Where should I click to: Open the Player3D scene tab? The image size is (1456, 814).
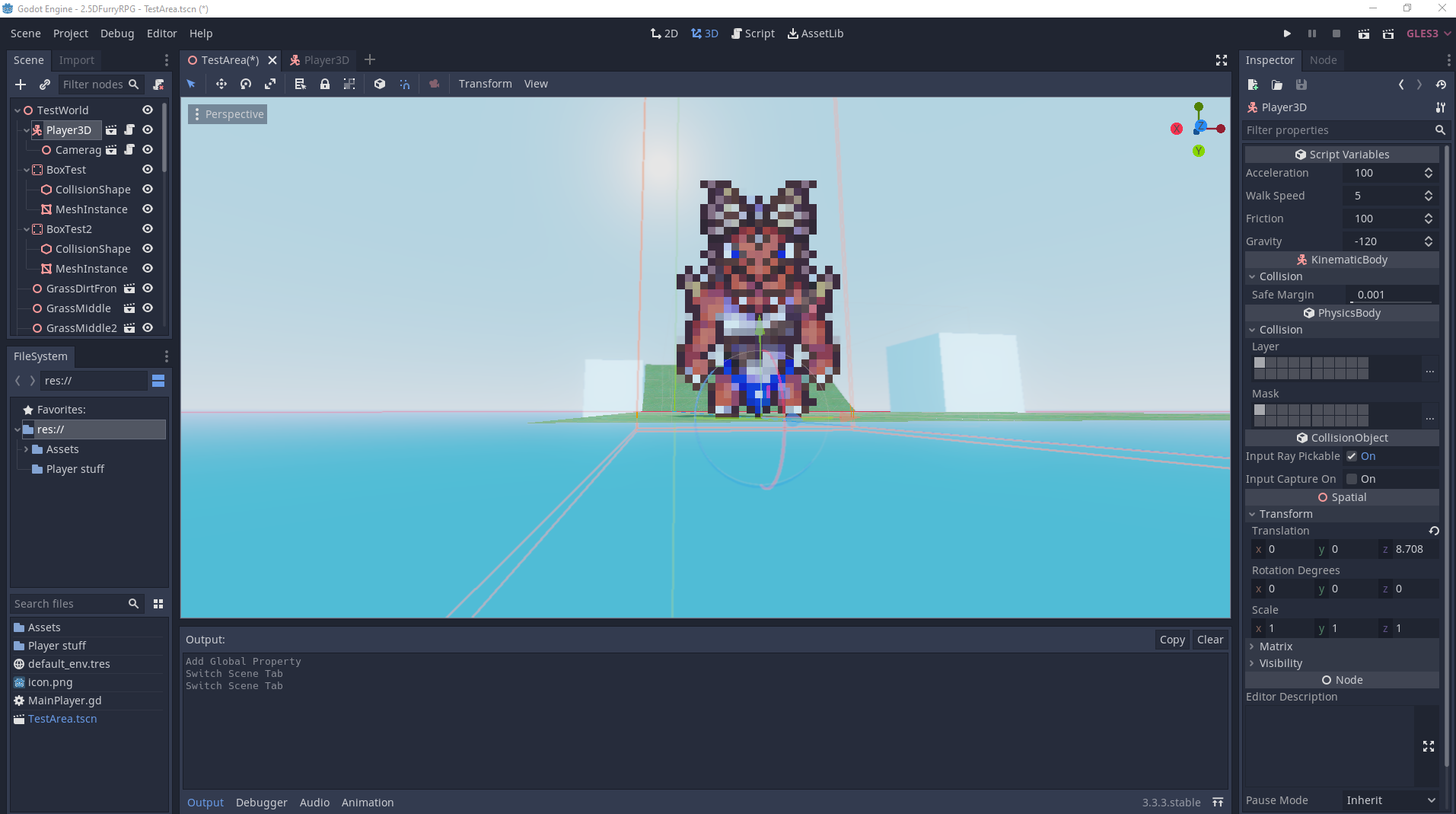(320, 60)
